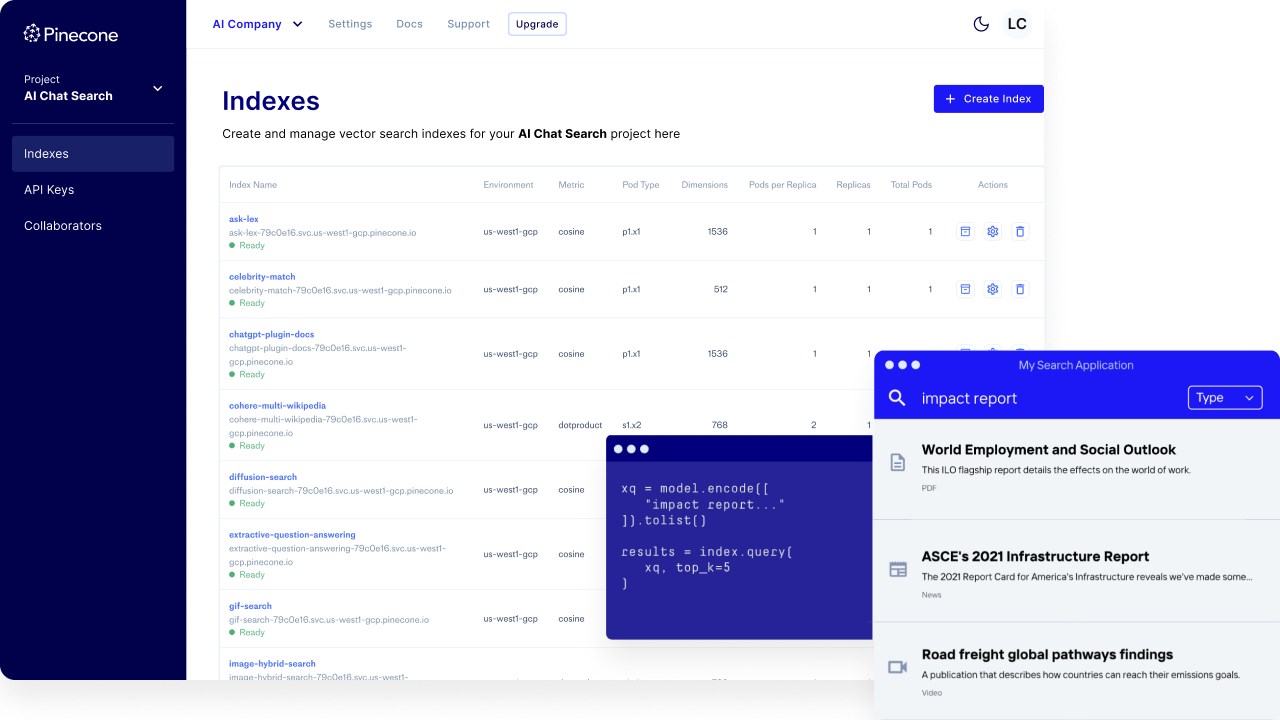
Task: Click the Create Index button
Action: [x=988, y=99]
